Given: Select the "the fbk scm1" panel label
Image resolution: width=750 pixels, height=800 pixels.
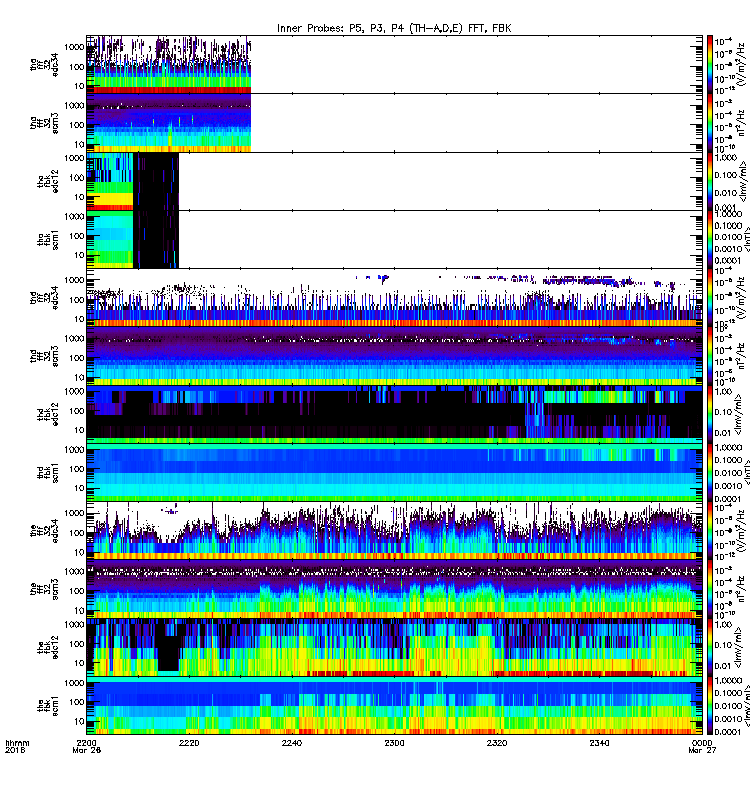Looking at the screenshot, I should tap(48, 705).
